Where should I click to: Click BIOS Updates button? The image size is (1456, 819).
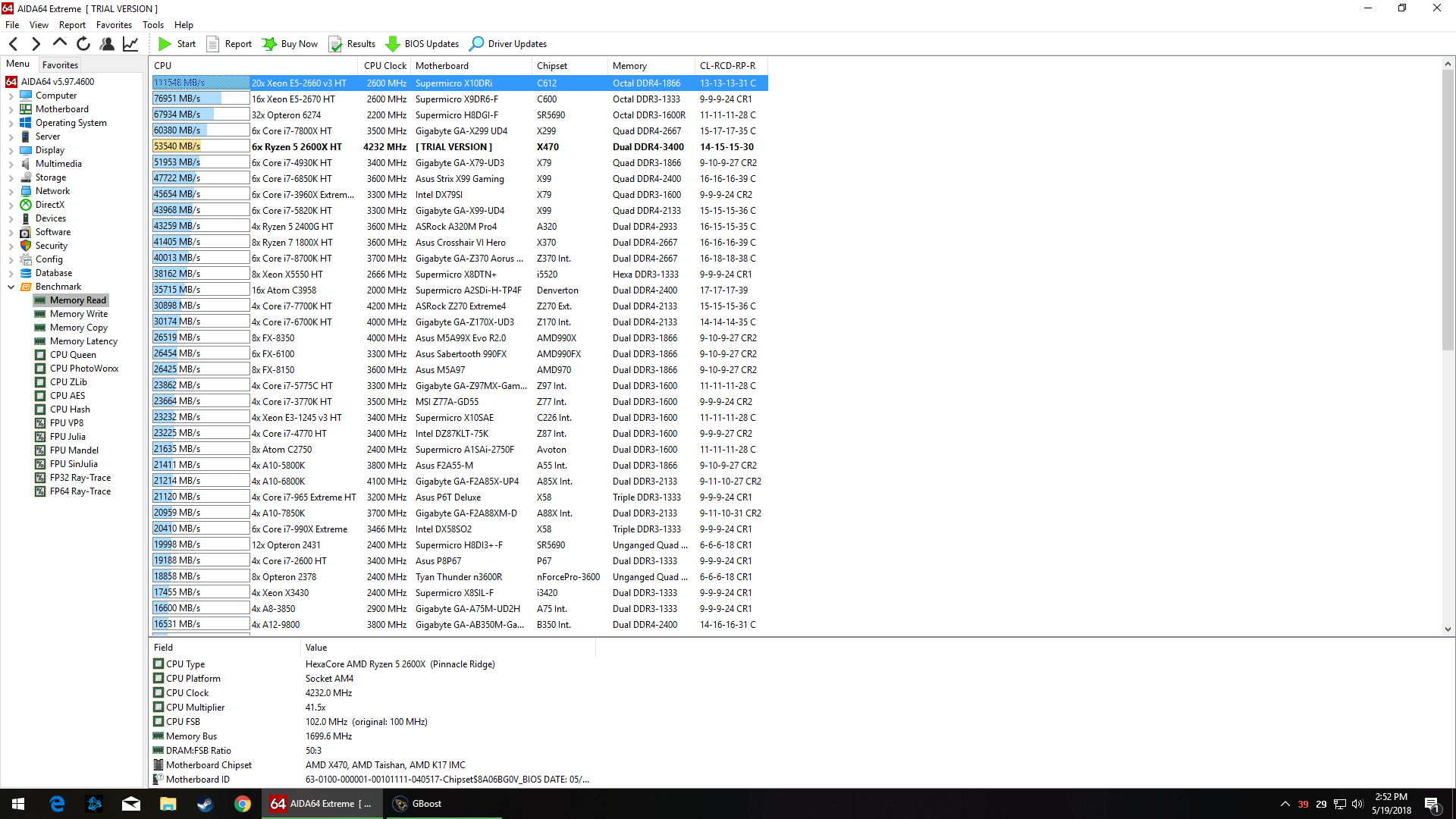tap(422, 44)
